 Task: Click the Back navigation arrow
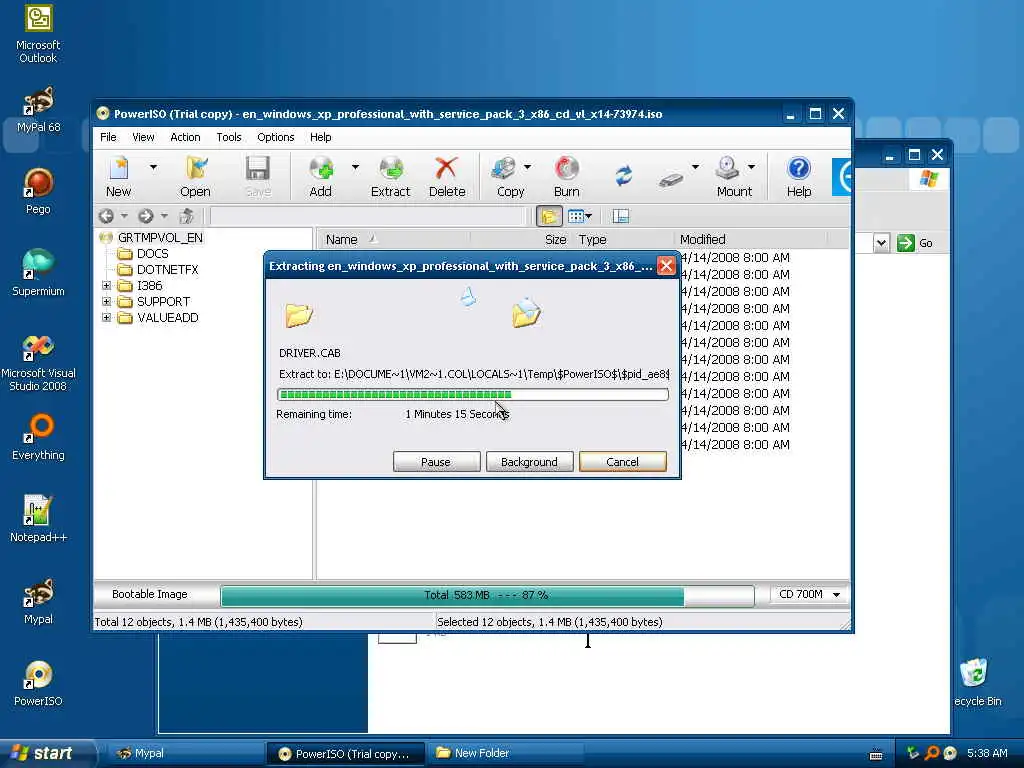[x=106, y=216]
